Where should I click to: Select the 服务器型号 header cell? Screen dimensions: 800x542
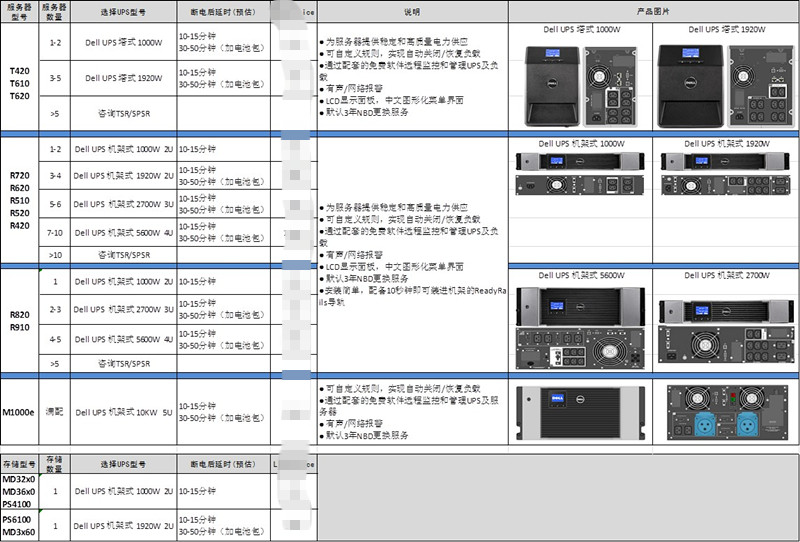19,12
